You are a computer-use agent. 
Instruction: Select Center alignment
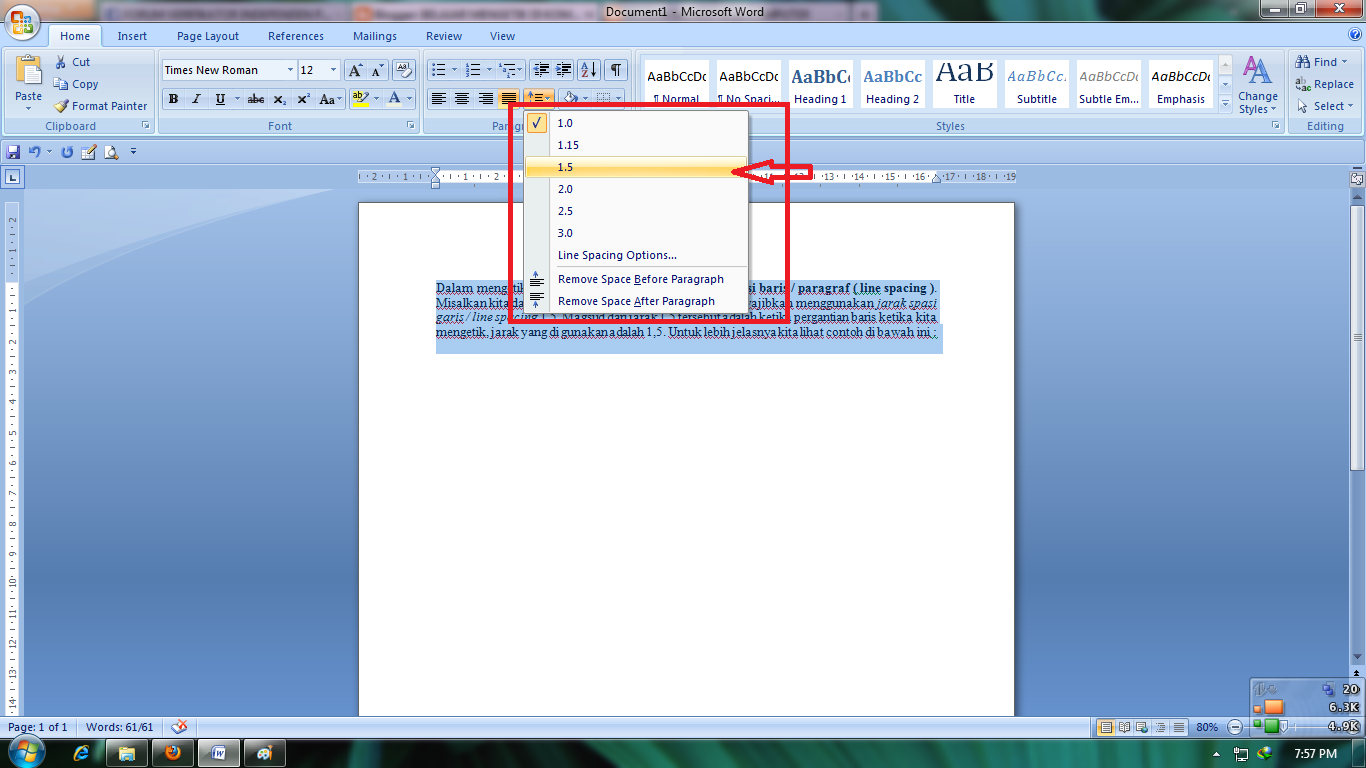(x=462, y=98)
